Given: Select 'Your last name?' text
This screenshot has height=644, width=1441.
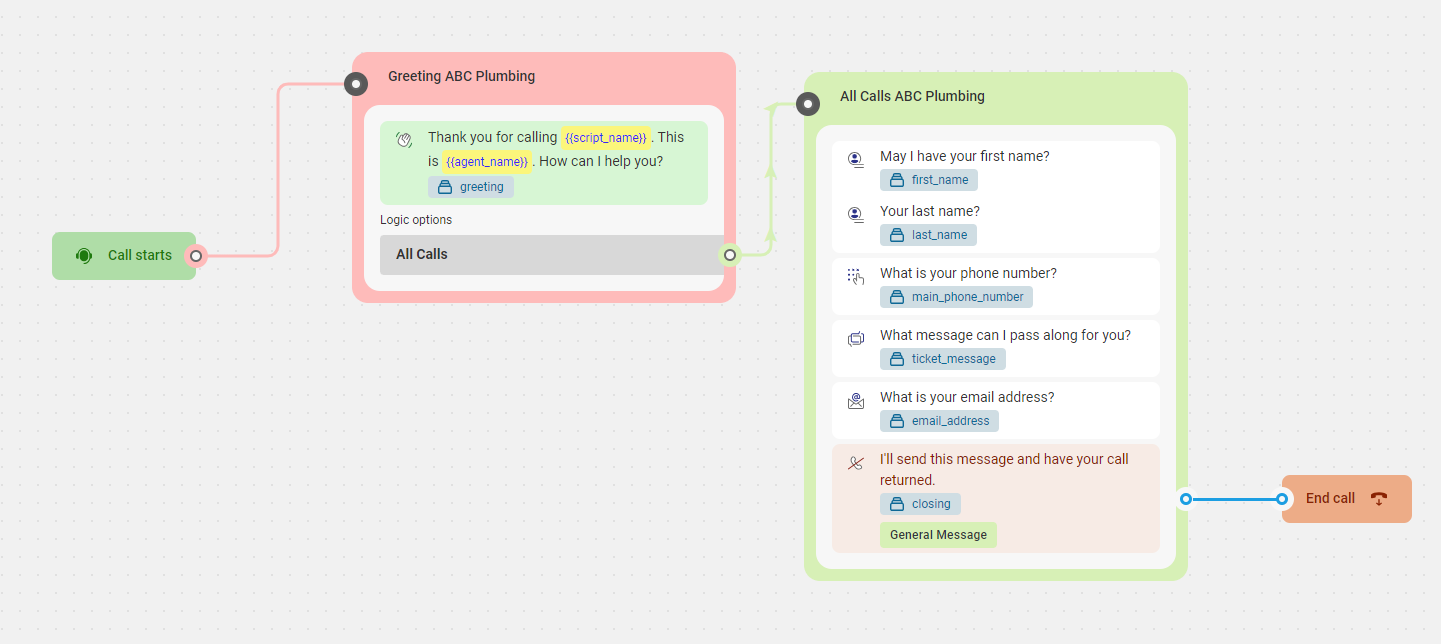Looking at the screenshot, I should [930, 211].
